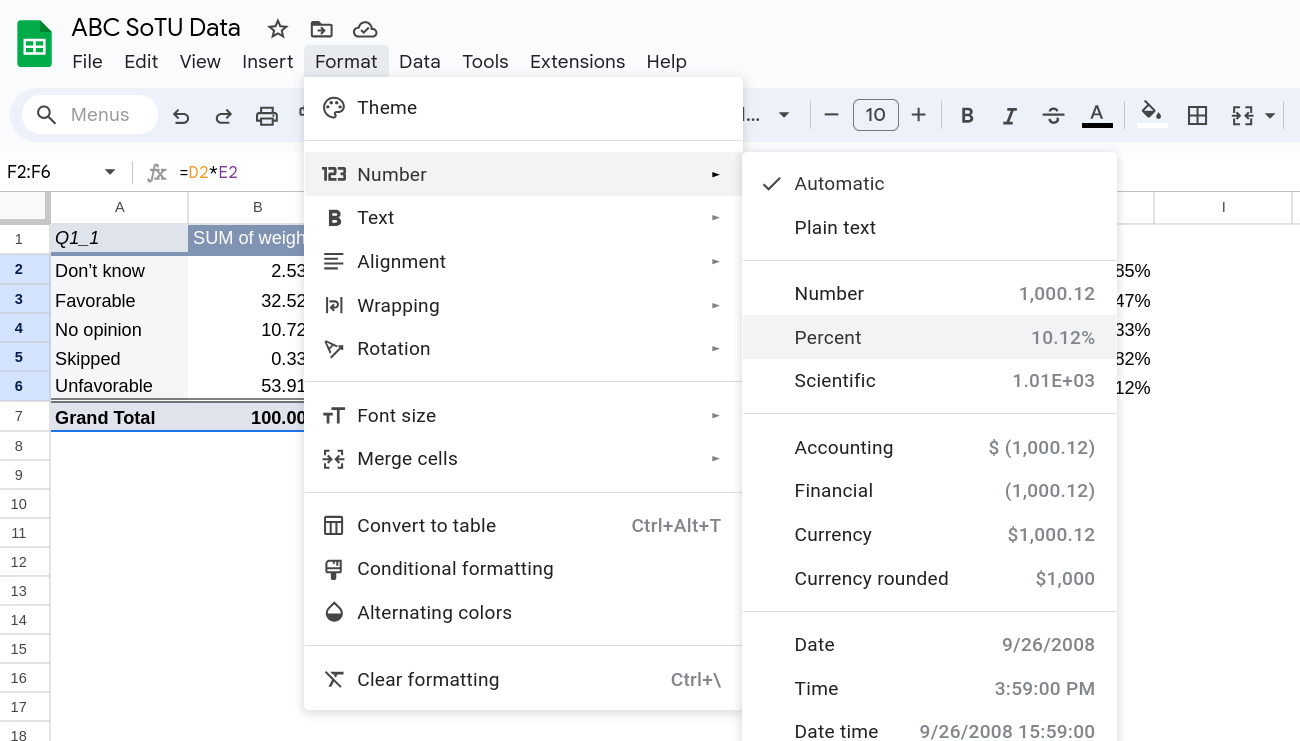Viewport: 1300px width, 741px height.
Task: Select the checked Automatic number format
Action: click(839, 184)
